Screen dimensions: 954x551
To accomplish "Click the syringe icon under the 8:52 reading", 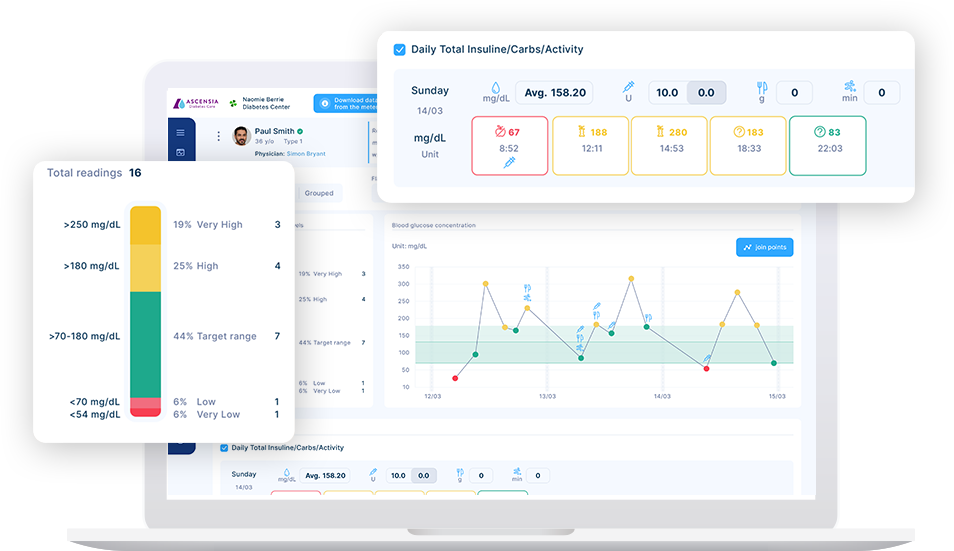I will [x=509, y=163].
